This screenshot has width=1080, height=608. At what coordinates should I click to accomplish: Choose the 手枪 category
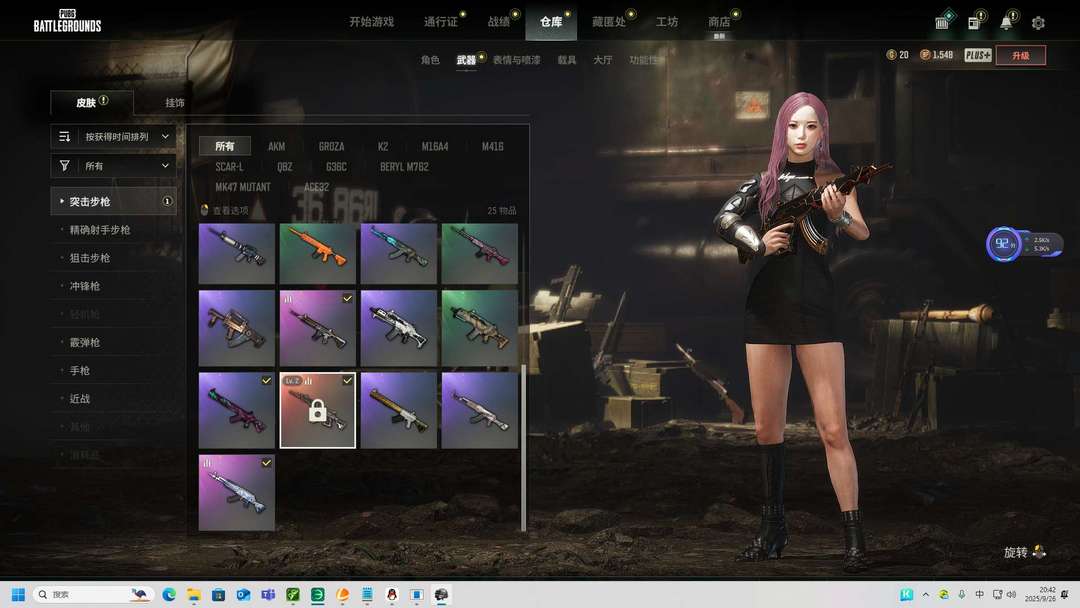pyautogui.click(x=80, y=370)
